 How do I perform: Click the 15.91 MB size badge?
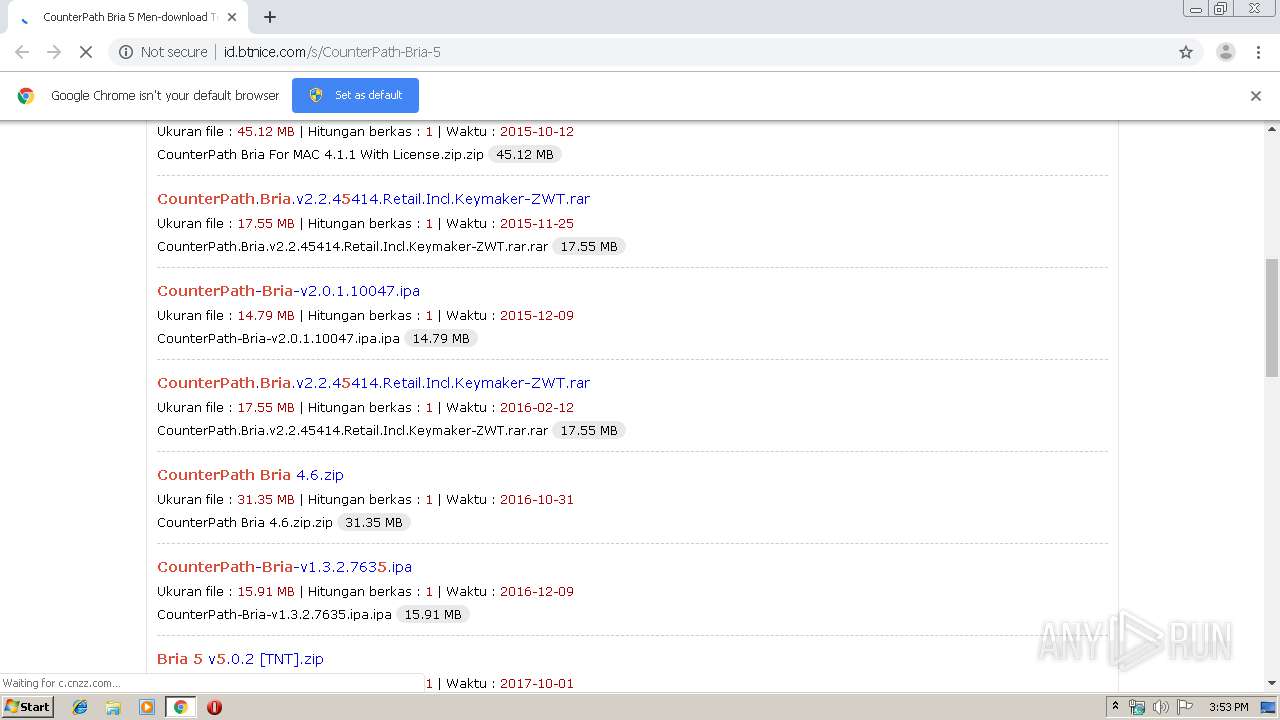[x=433, y=614]
